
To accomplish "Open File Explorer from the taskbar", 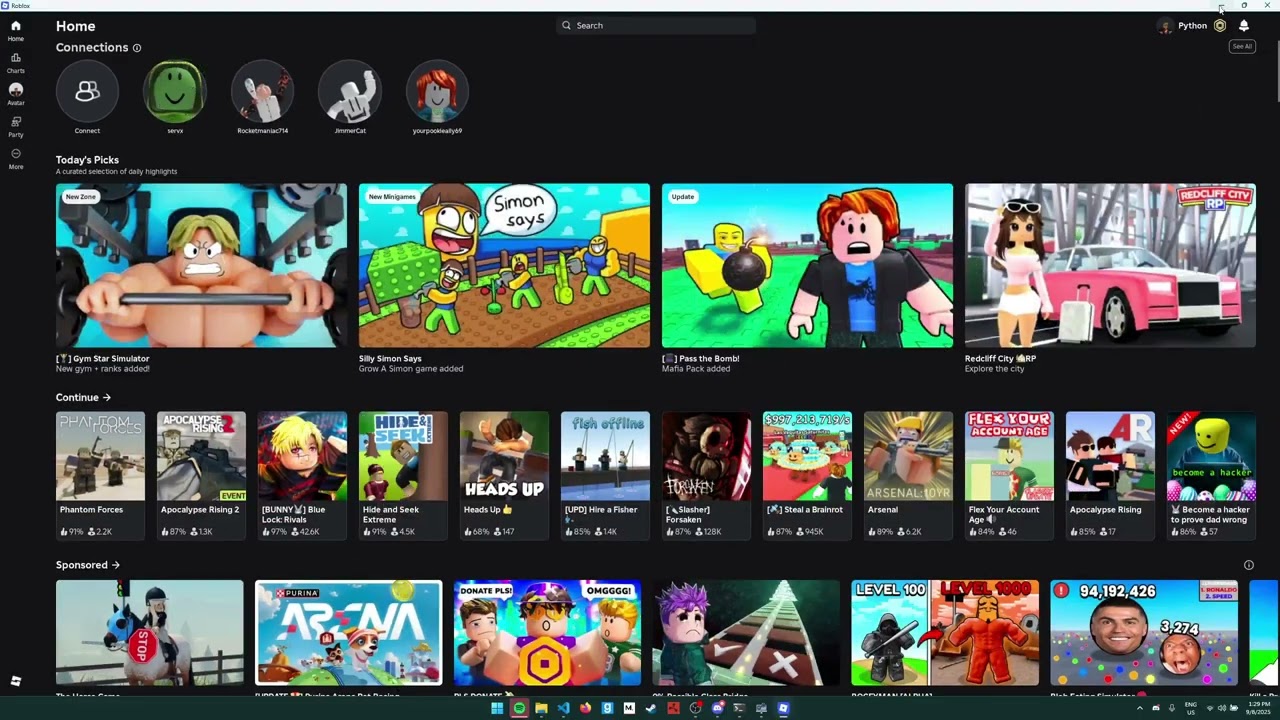I will [541, 709].
